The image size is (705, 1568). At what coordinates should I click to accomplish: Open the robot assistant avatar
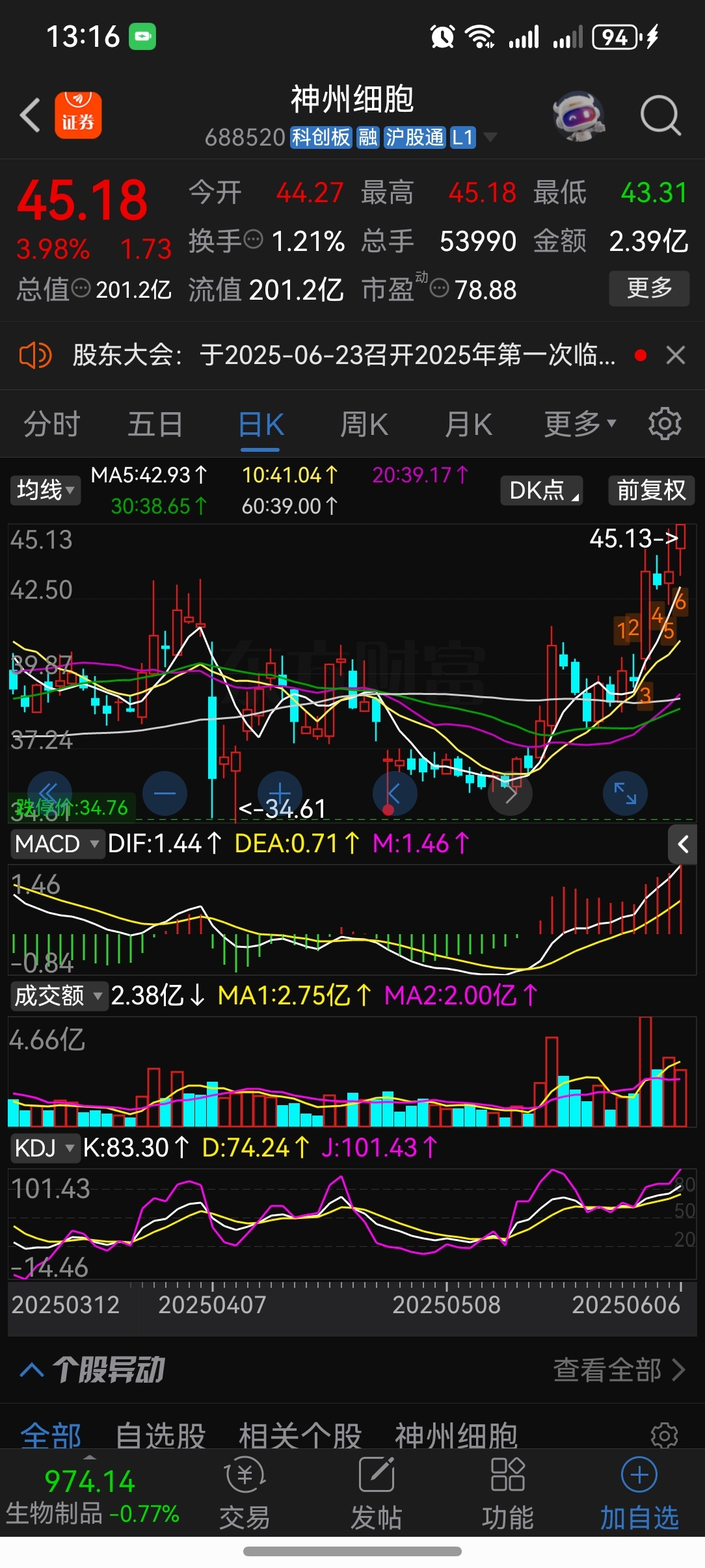click(578, 116)
